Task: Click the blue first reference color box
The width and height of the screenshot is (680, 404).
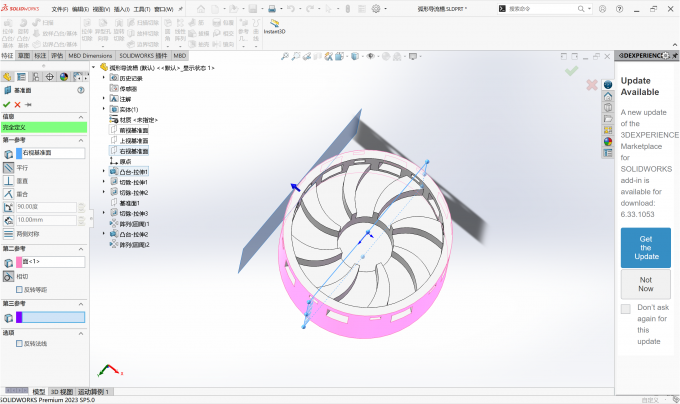Action: coord(19,153)
